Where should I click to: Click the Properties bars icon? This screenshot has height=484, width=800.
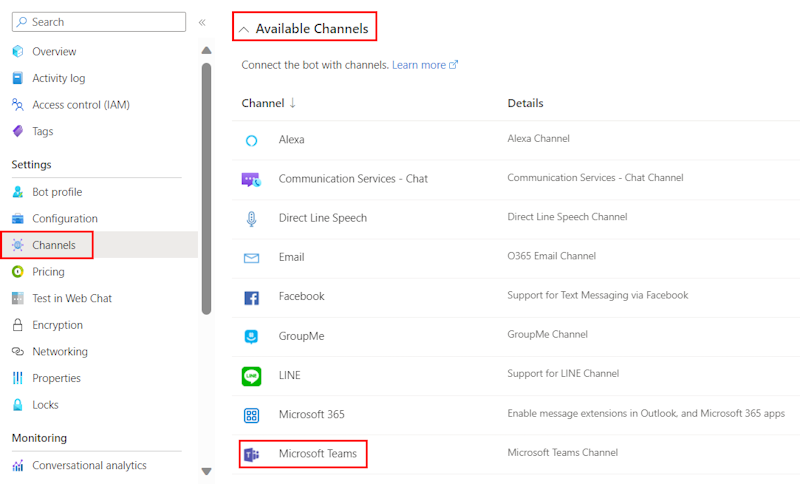(18, 378)
